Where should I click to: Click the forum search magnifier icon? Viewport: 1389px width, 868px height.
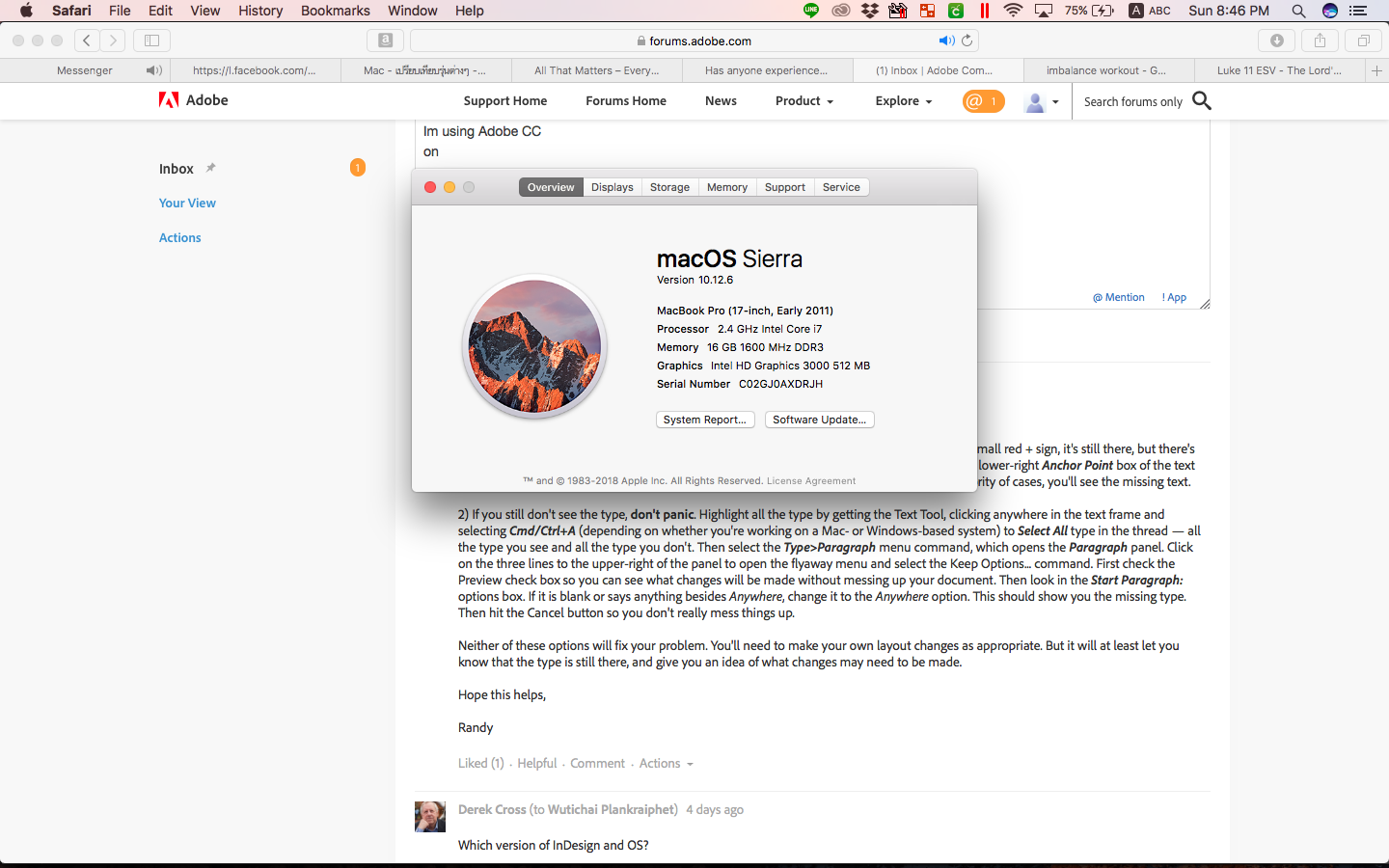[x=1202, y=100]
